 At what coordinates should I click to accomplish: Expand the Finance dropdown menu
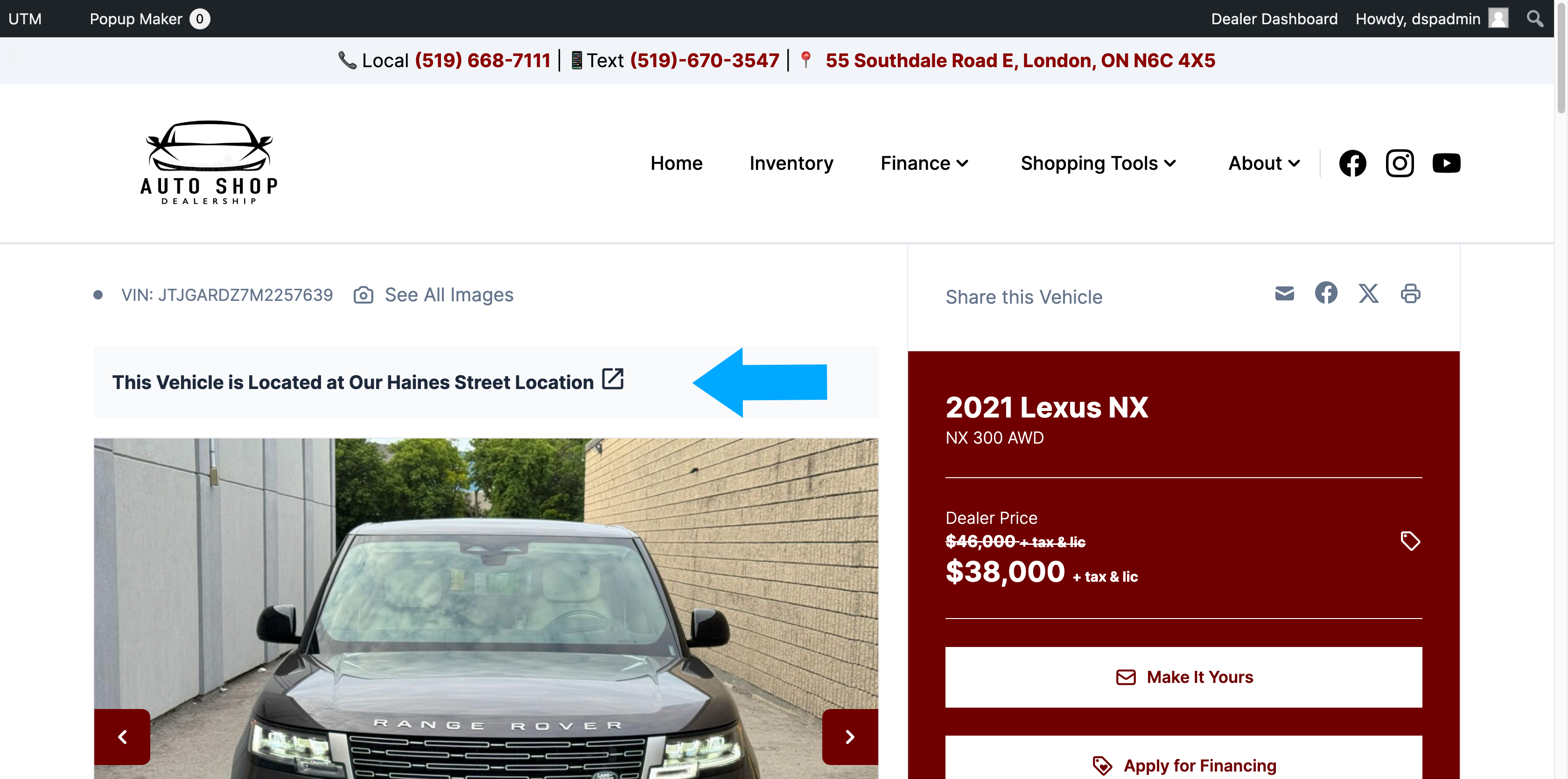[x=924, y=163]
